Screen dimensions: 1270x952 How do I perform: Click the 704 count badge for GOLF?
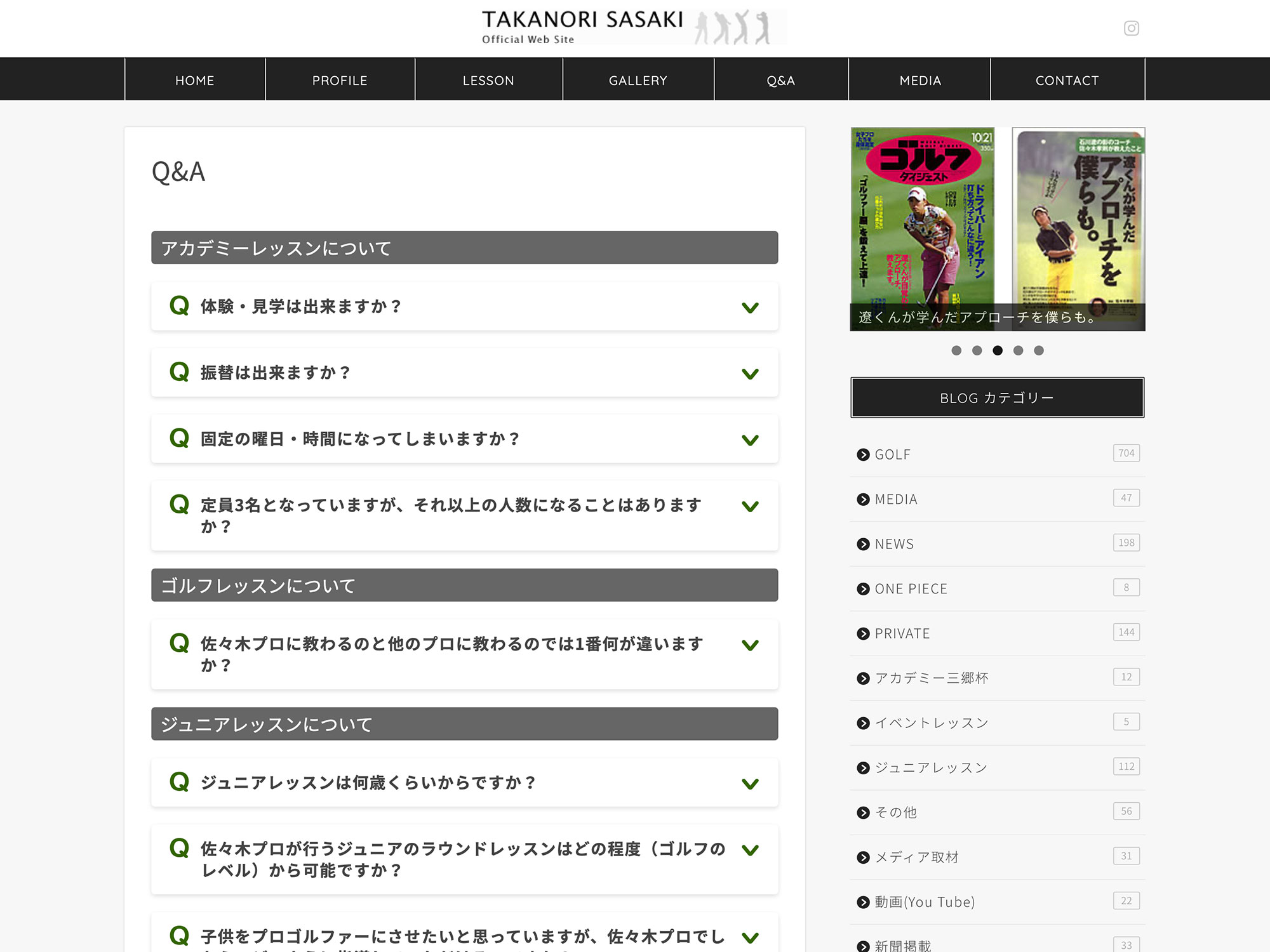[x=1126, y=453]
